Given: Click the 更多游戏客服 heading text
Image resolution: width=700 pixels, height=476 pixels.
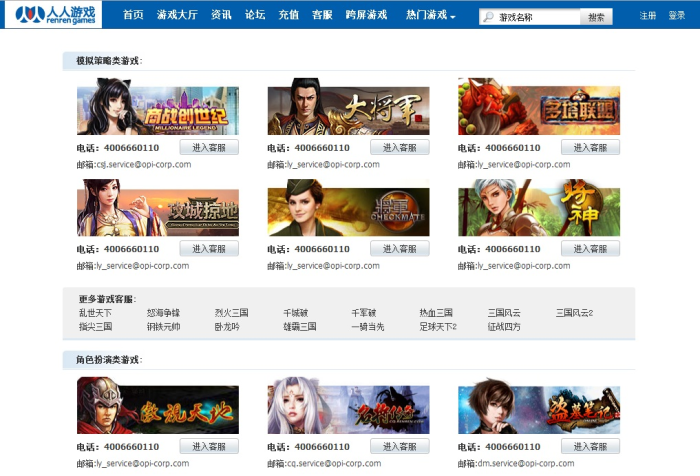Looking at the screenshot, I should click(108, 299).
